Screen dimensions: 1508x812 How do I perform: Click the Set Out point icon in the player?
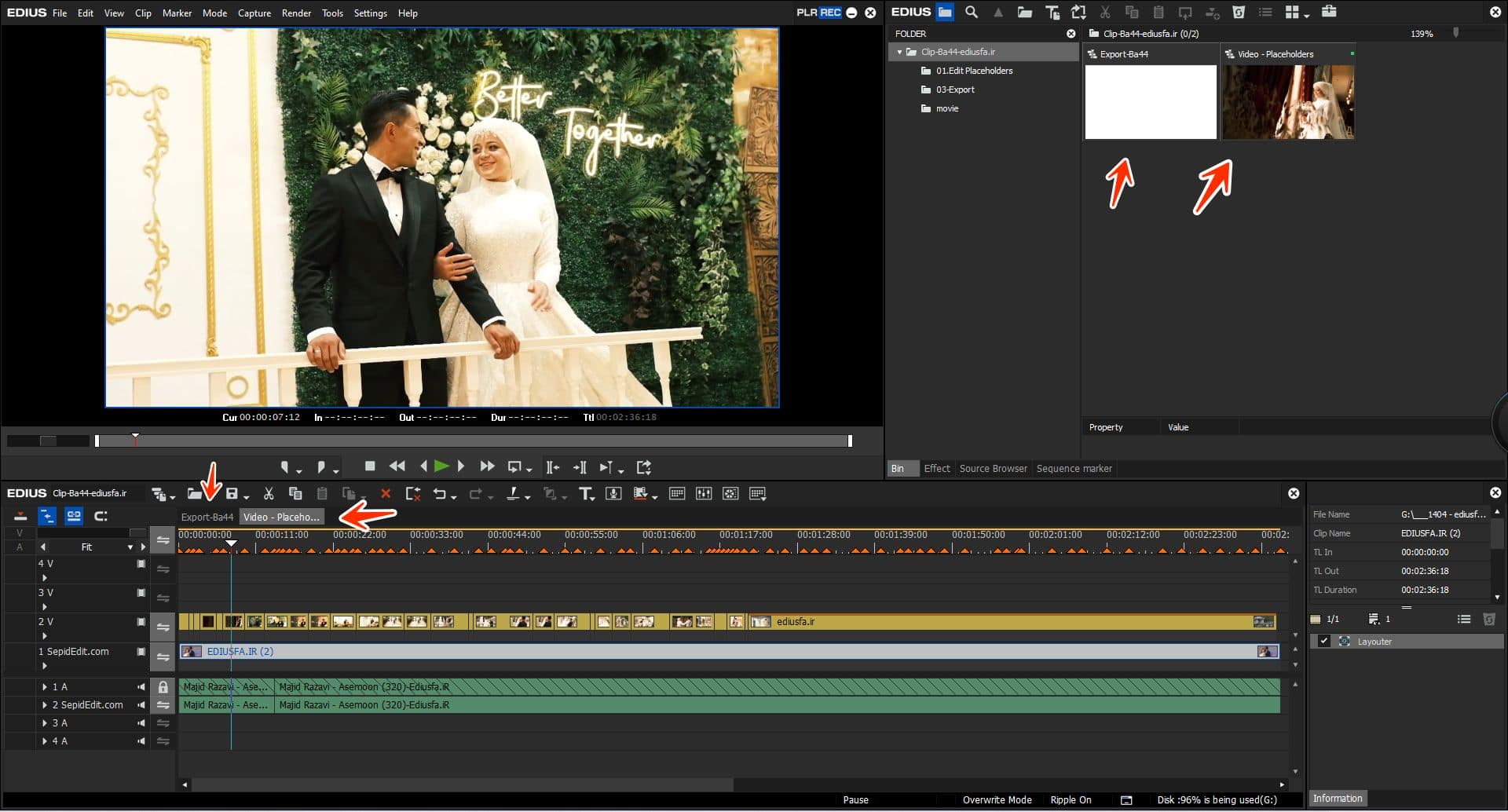pyautogui.click(x=320, y=467)
